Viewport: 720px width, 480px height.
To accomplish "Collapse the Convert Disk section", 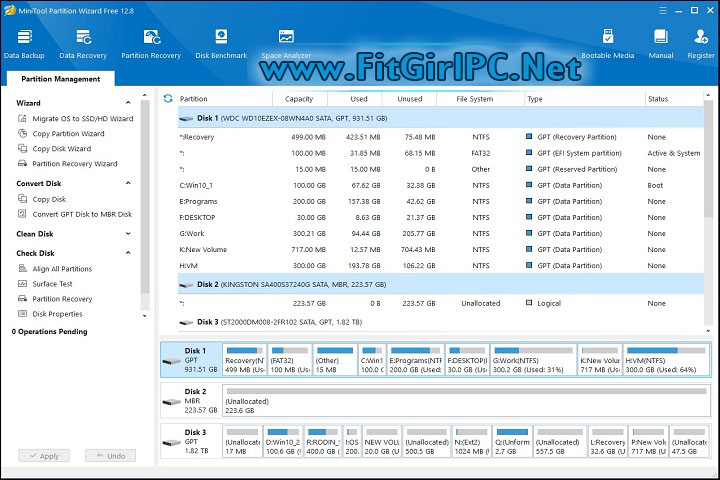I will [x=128, y=184].
